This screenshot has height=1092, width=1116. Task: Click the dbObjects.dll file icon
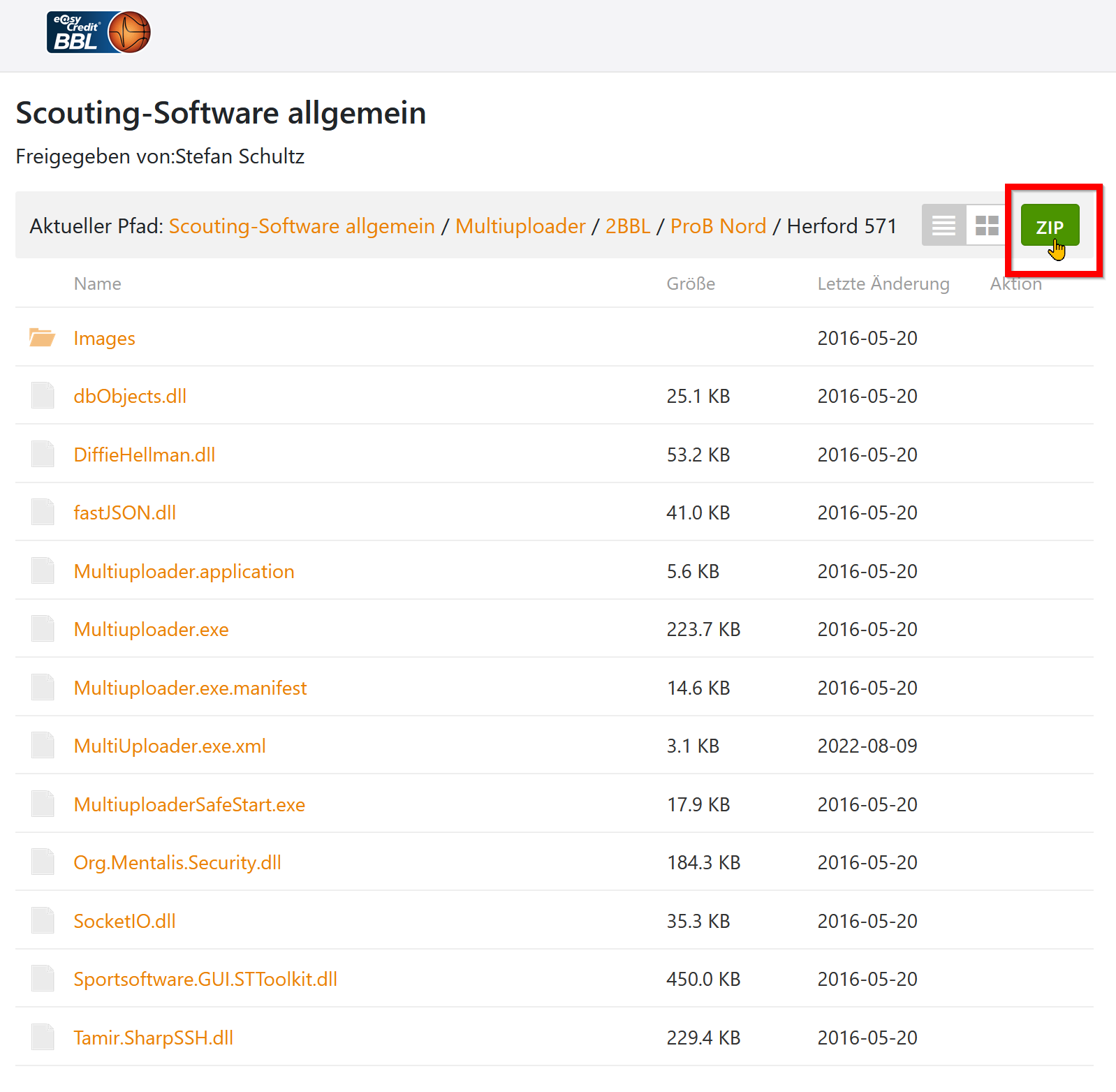(43, 396)
